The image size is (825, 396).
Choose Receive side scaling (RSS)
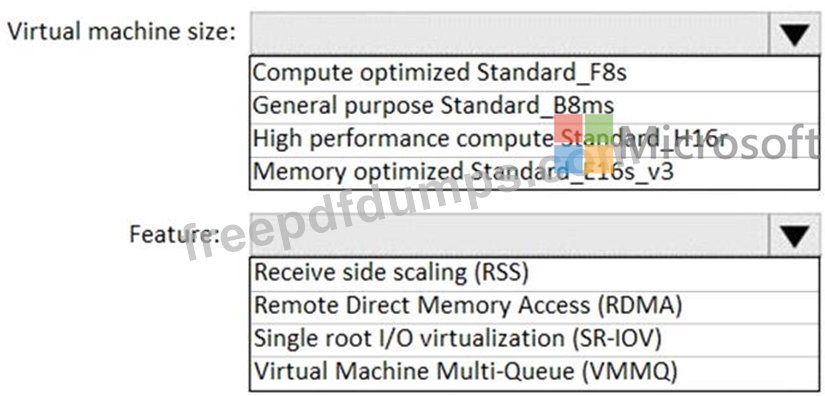click(535, 273)
